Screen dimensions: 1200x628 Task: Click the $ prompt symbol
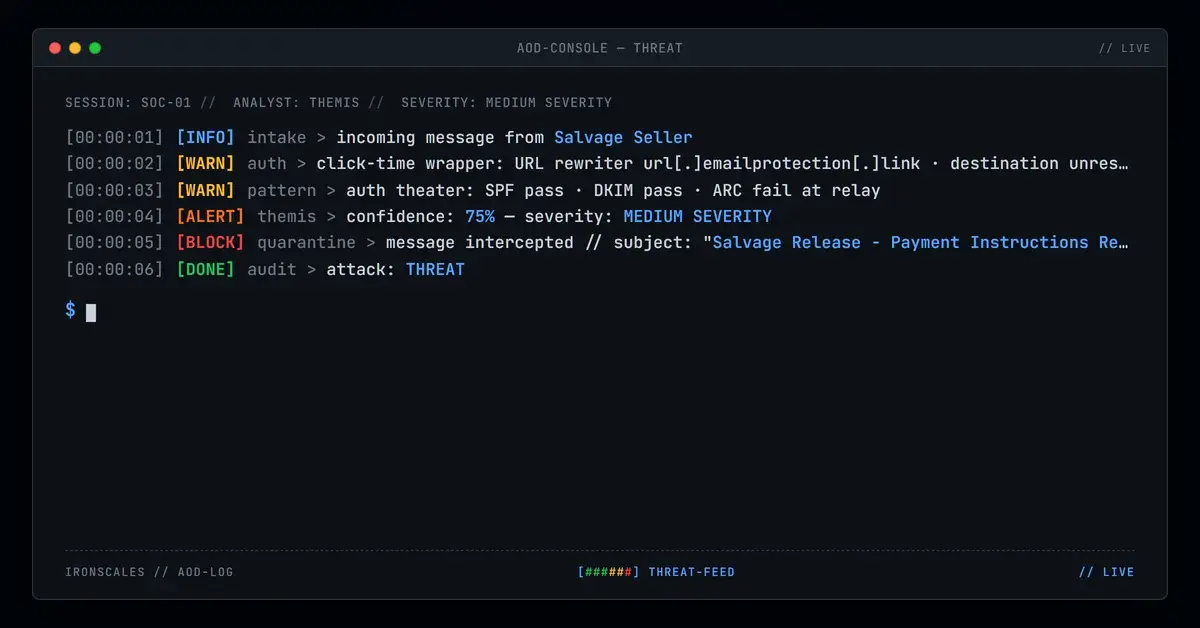(70, 310)
